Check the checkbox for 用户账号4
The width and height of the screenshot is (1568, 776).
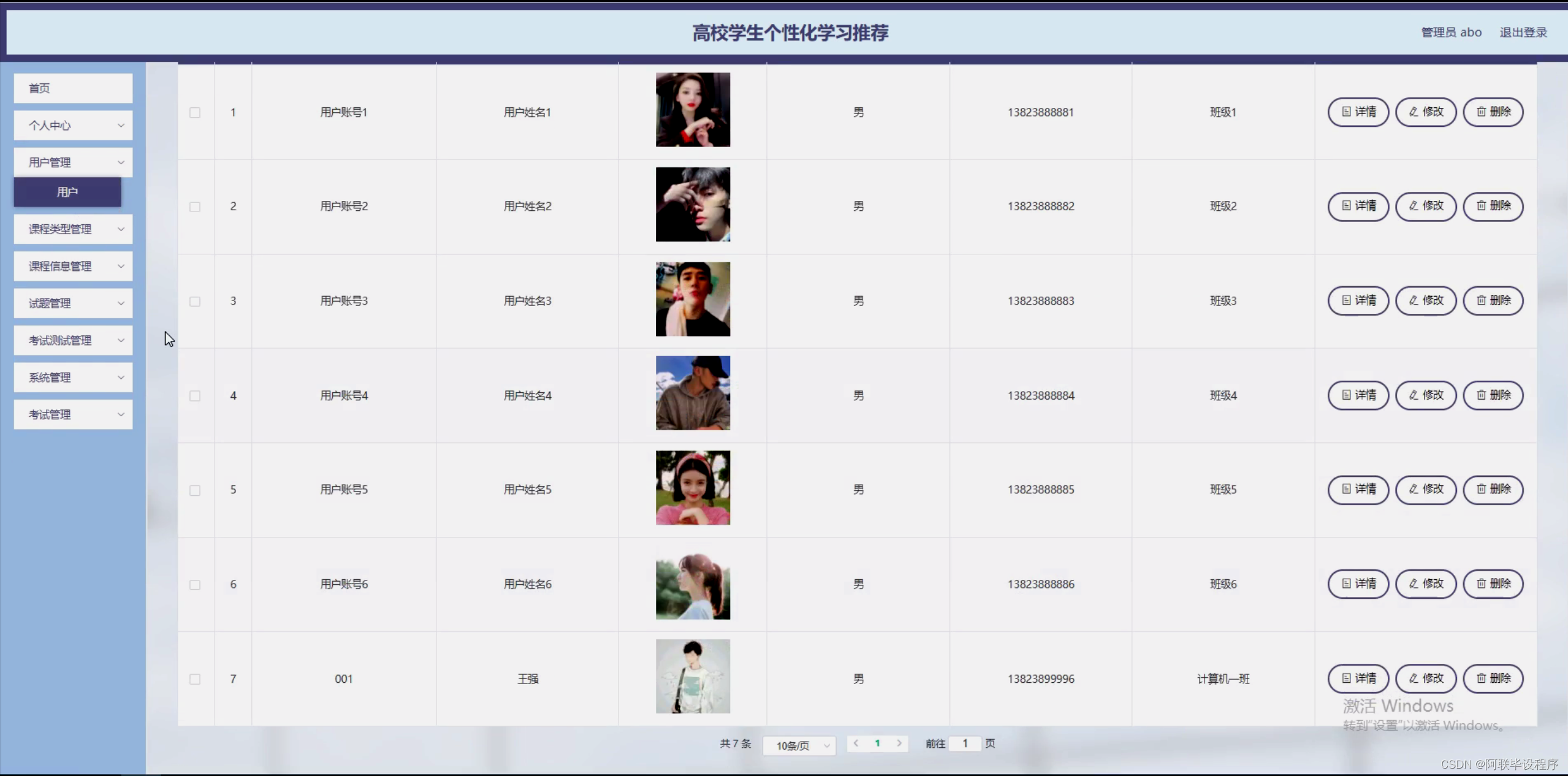(x=194, y=396)
